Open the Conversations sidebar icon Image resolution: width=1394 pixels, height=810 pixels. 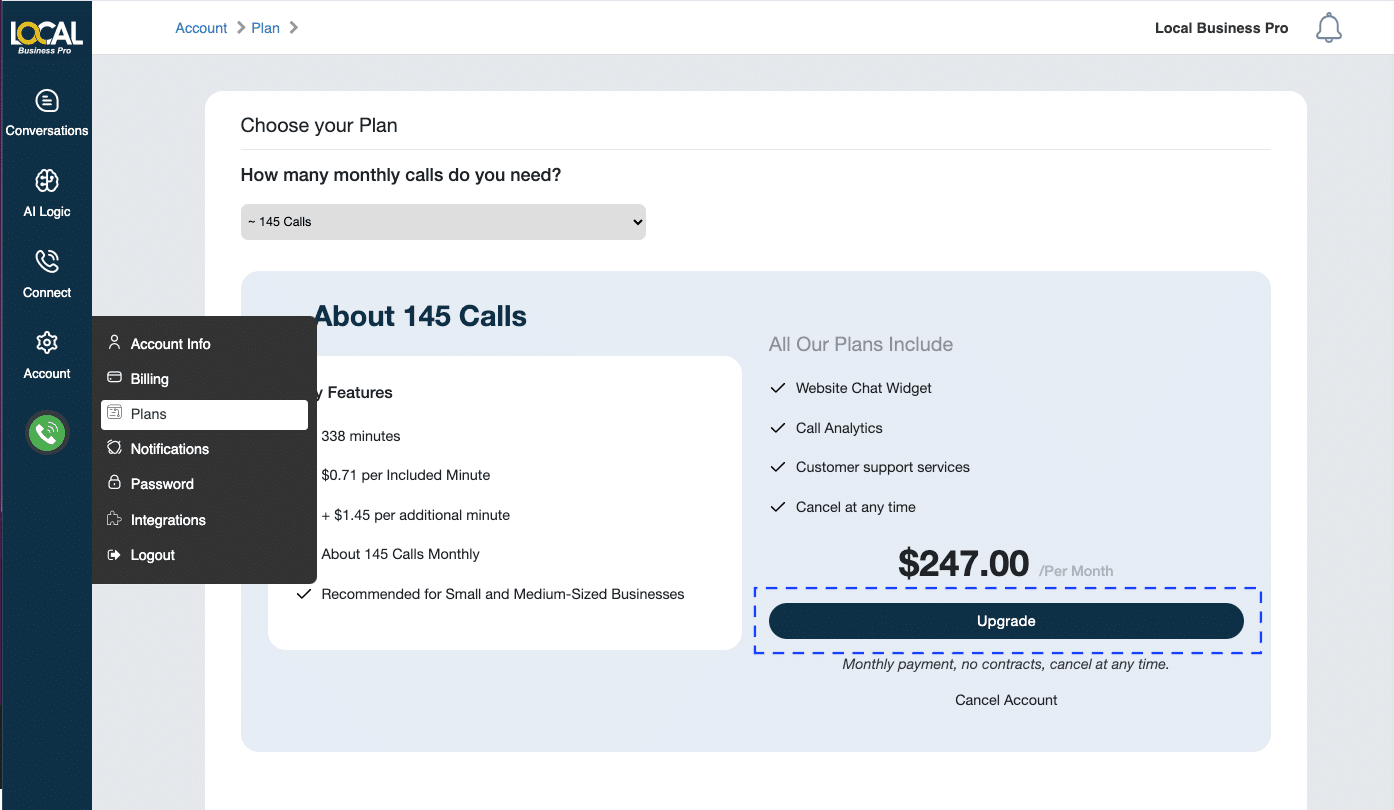47,101
